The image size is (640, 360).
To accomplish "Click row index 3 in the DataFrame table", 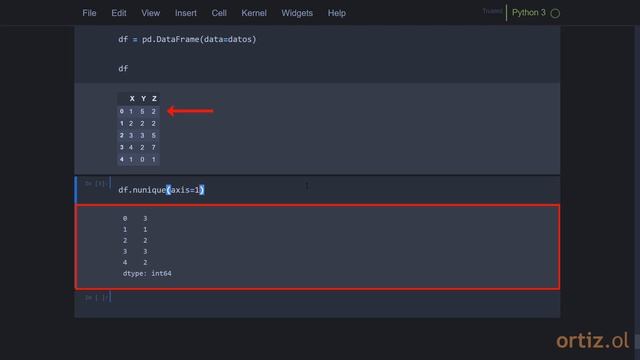I will [x=122, y=147].
